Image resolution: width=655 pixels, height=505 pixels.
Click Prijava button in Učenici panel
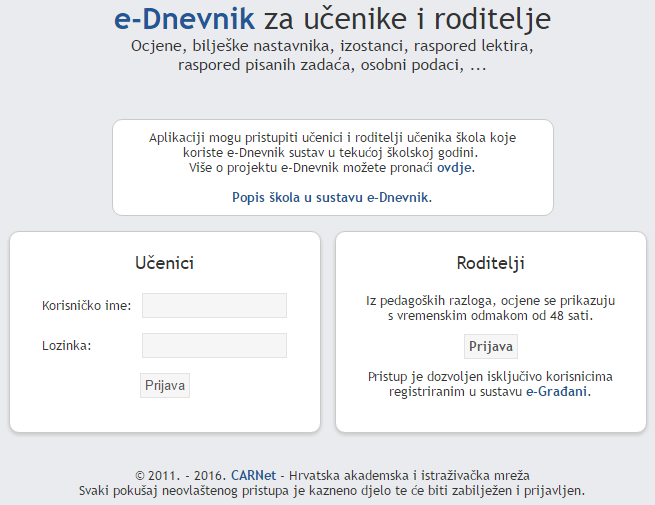pyautogui.click(x=165, y=385)
